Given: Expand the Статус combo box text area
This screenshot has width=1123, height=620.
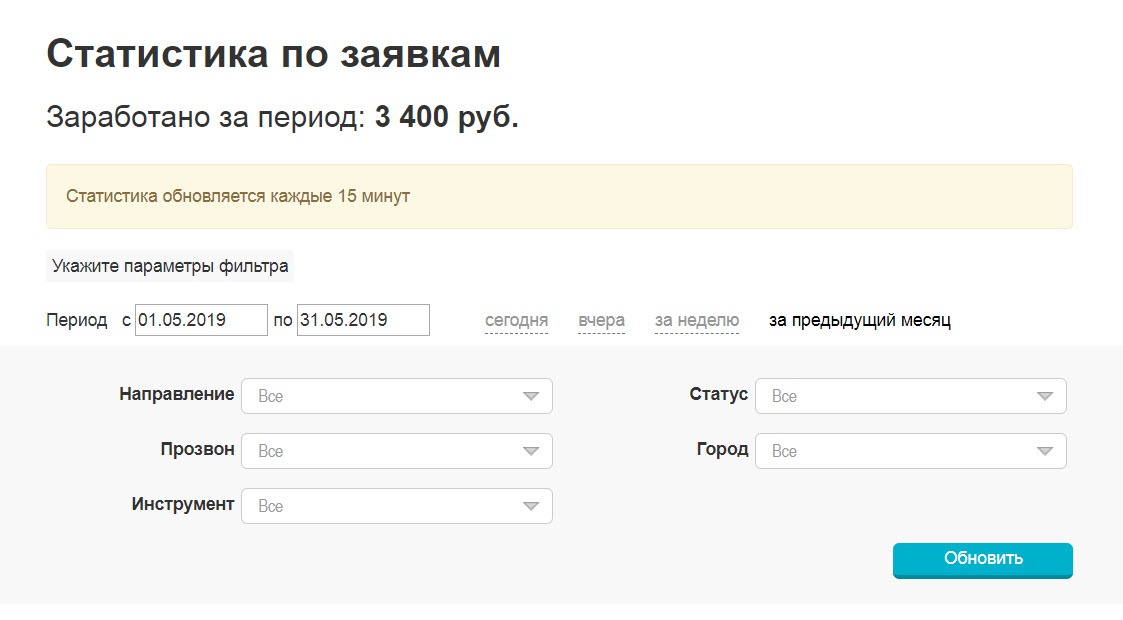Looking at the screenshot, I should 894,396.
